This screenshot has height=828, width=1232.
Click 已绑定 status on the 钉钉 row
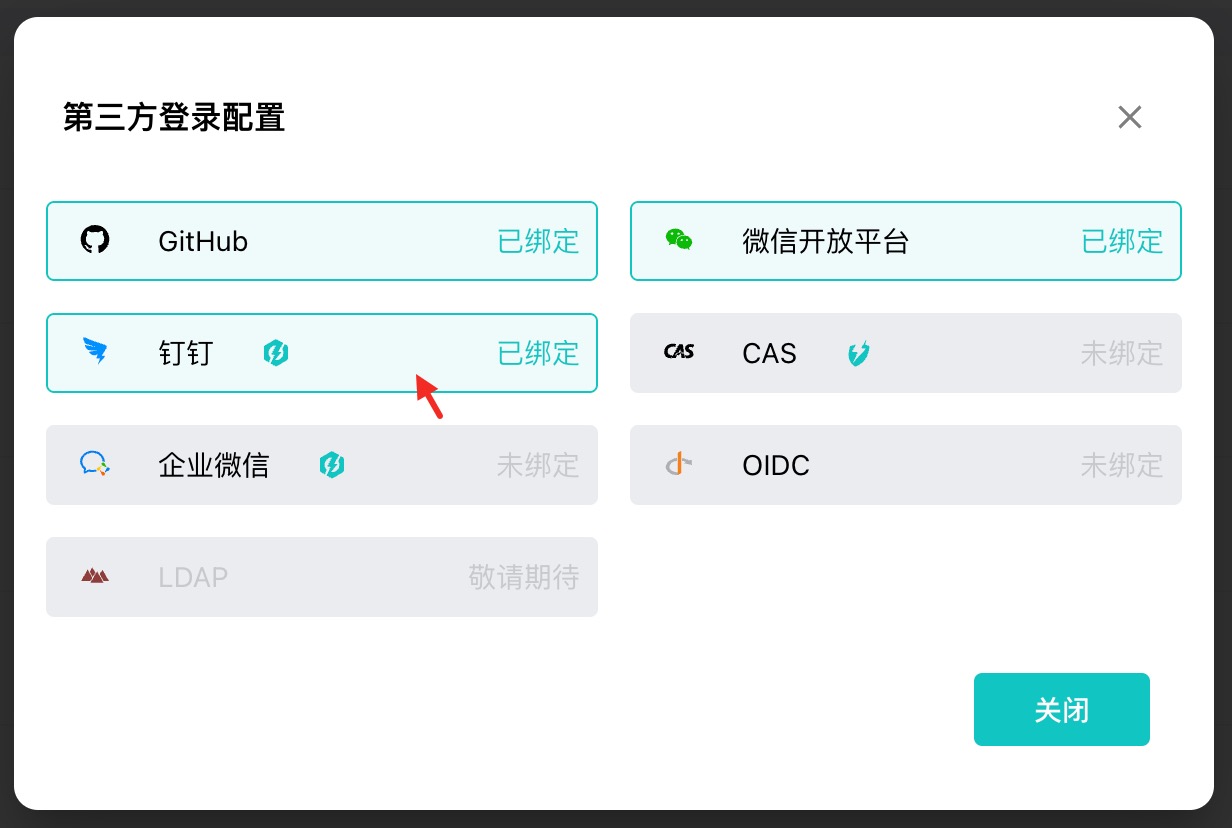538,353
